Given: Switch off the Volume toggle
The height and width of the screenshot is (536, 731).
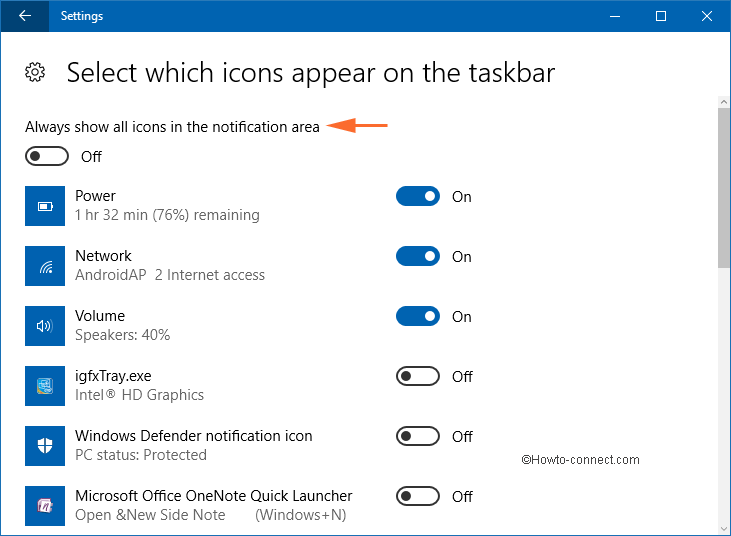Looking at the screenshot, I should tap(418, 316).
